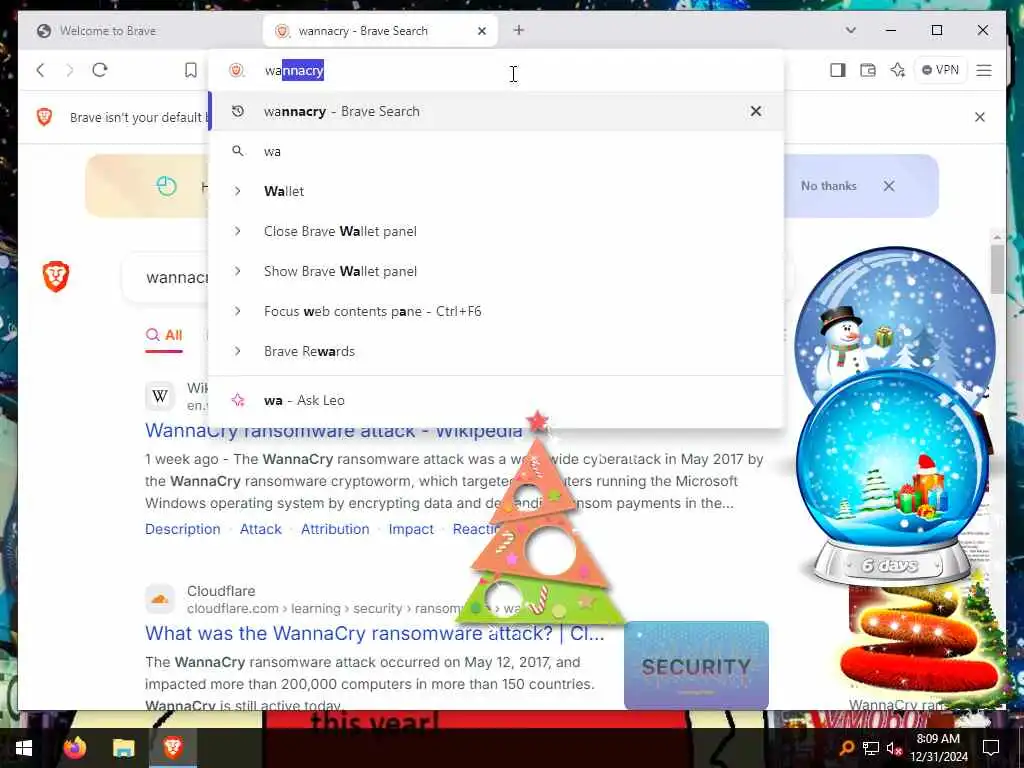Open the VPN button
Screen dimensions: 1024x768
tap(940, 70)
